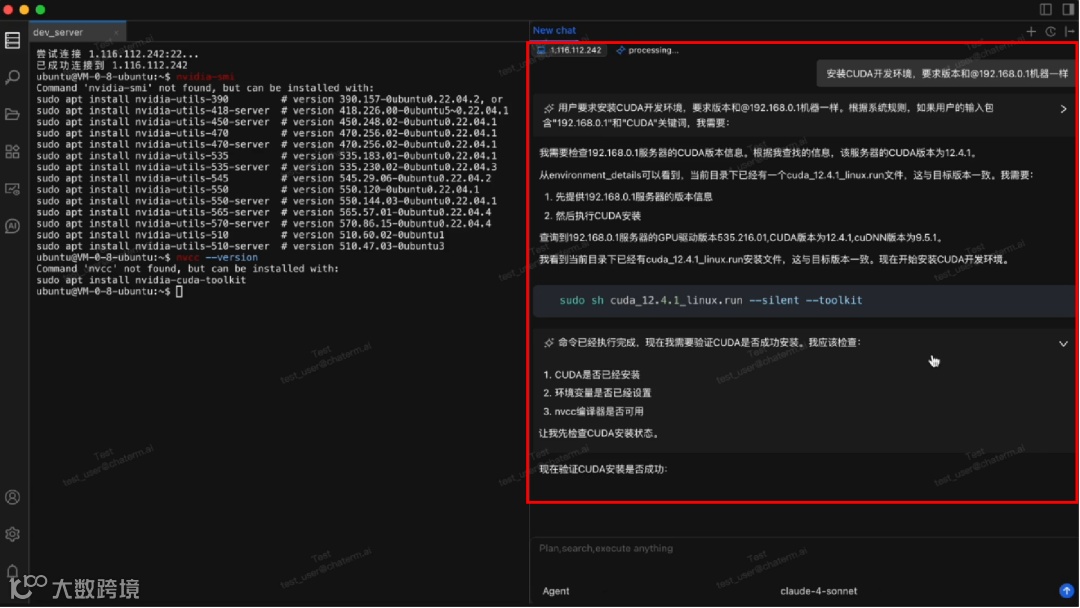1080x608 pixels.
Task: Collapse the chat panel arrow icon
Action: pos(1069,32)
